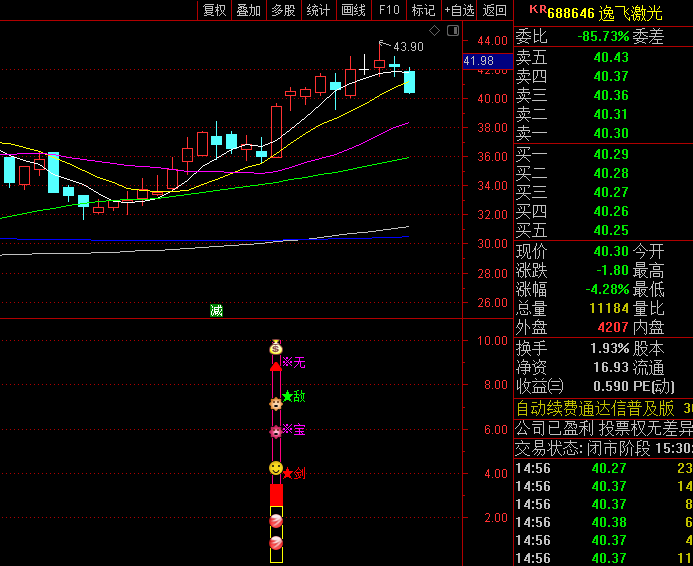This screenshot has width=693, height=566.
Task: Click the yellow smiley face icon
Action: click(x=276, y=468)
